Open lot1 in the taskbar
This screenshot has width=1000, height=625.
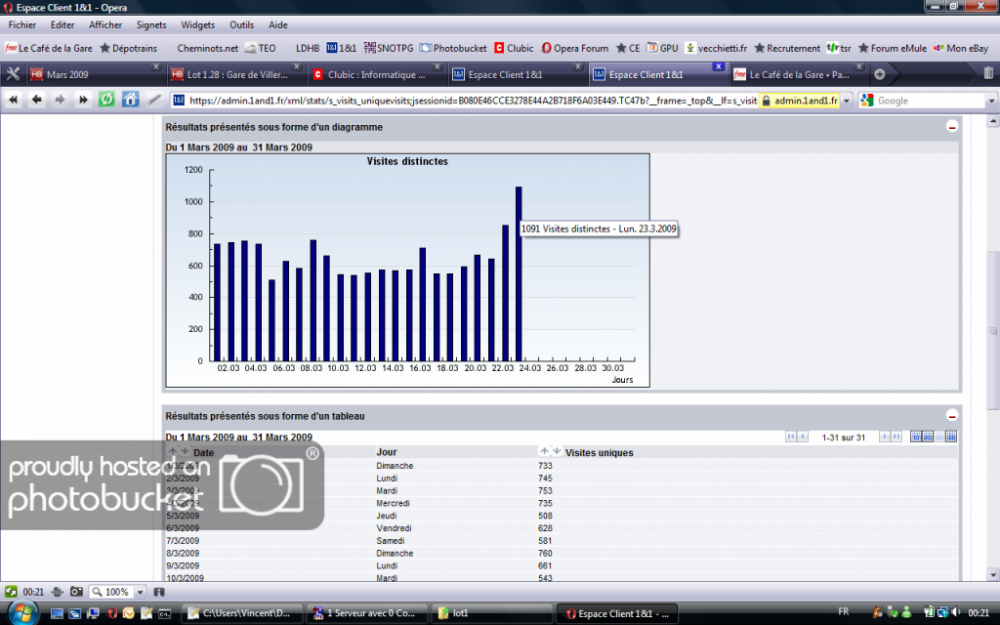click(492, 614)
